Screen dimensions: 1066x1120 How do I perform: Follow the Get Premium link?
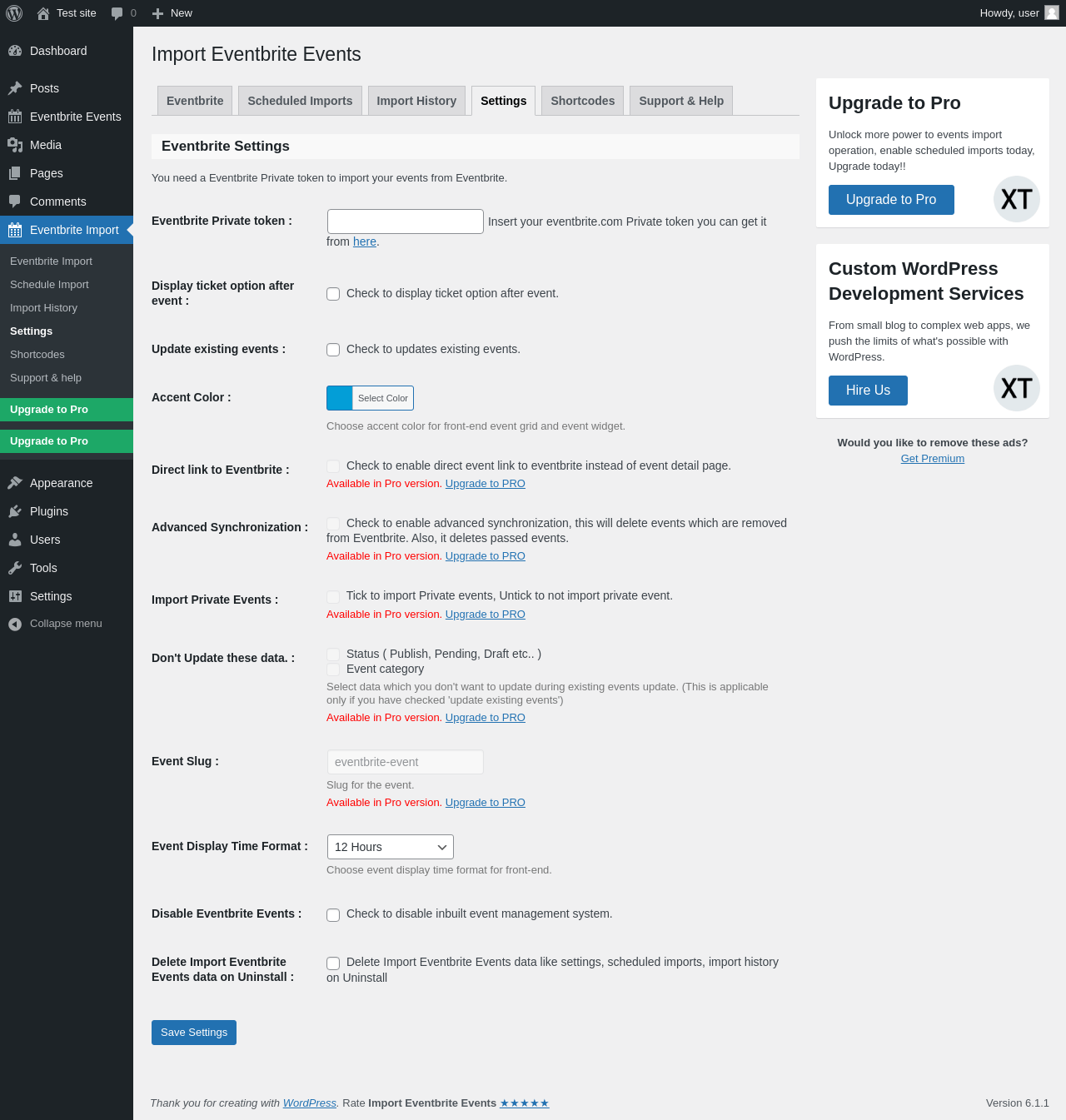(x=933, y=459)
